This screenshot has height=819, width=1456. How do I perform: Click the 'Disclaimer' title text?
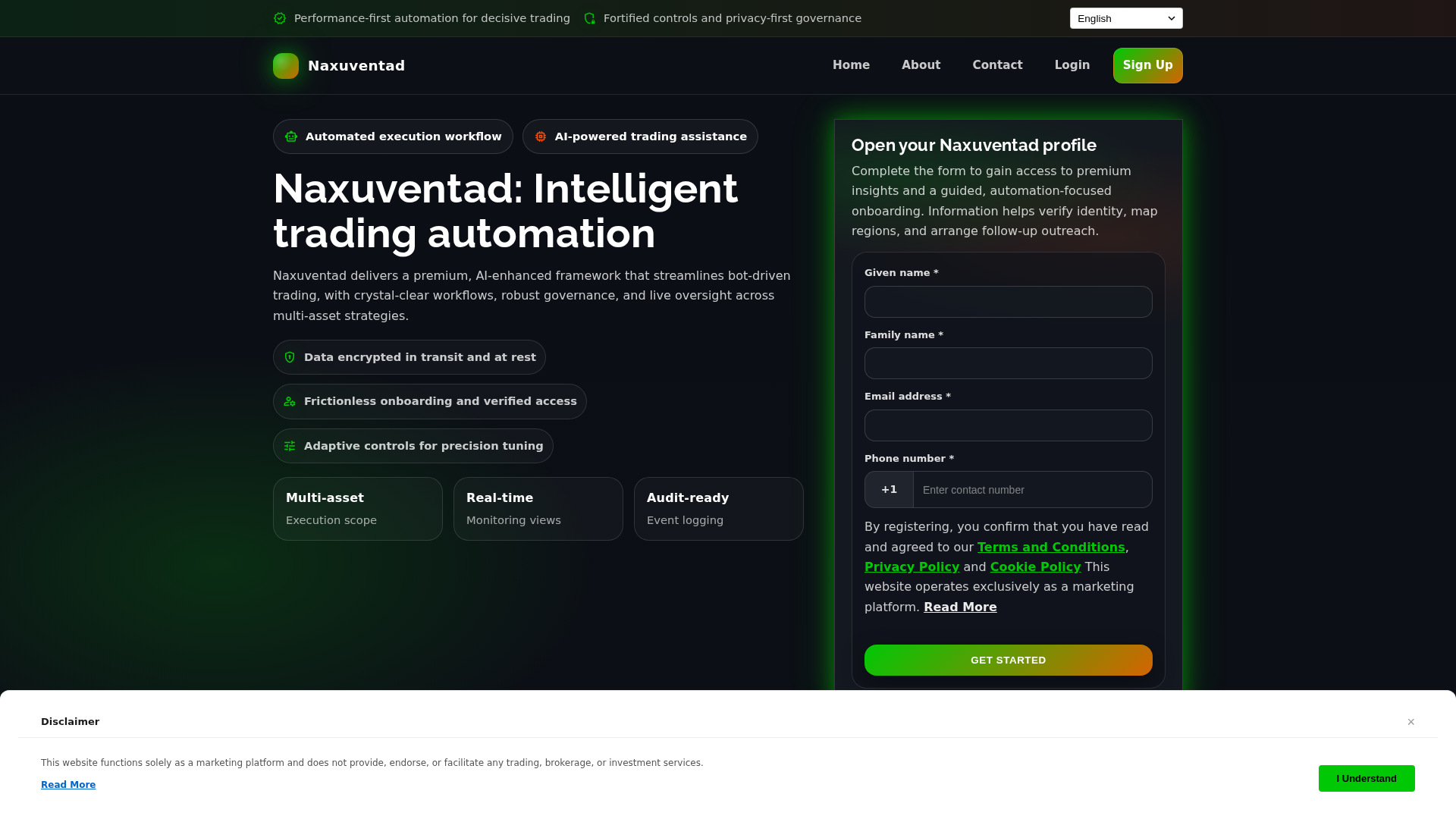[70, 722]
